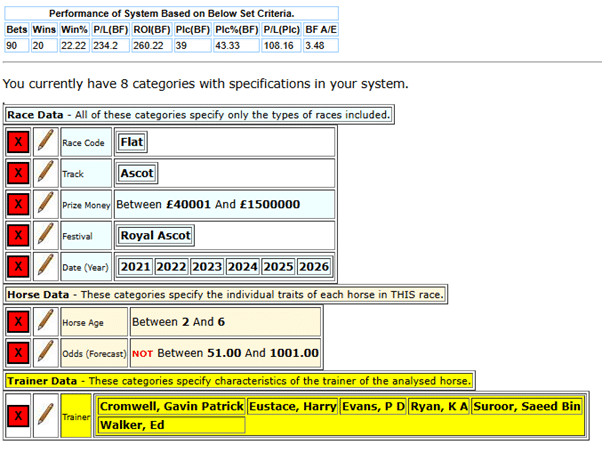Select the Royal Ascot festival value
Viewport: 602px width, 453px height.
(x=155, y=236)
